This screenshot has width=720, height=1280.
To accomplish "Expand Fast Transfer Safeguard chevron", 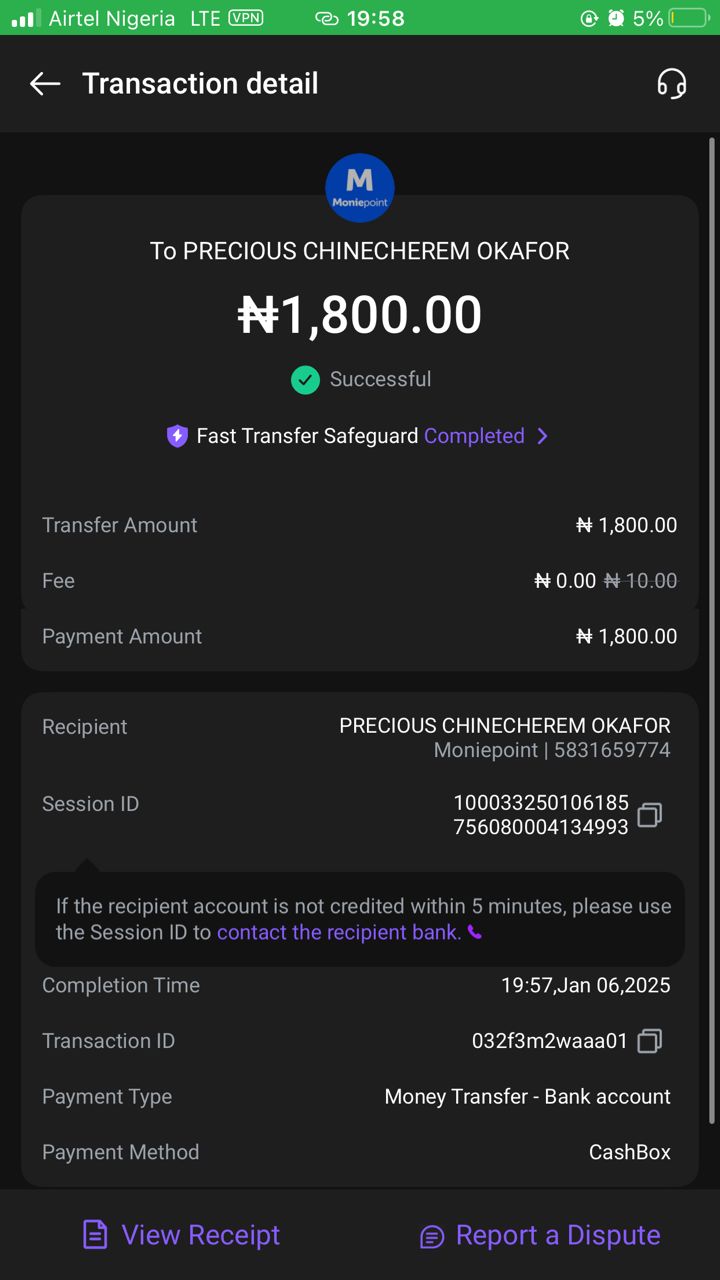I will pos(542,436).
